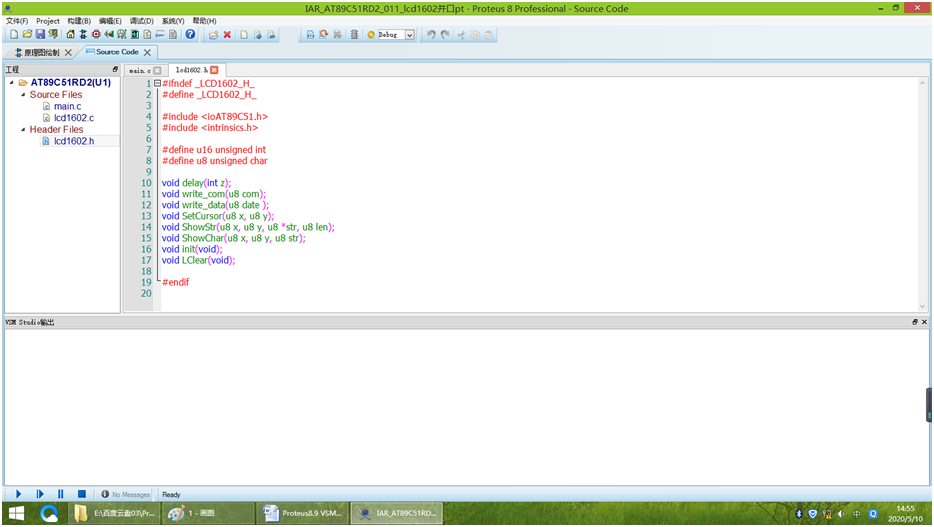Click the Redo arrow toolbar icon

pyautogui.click(x=445, y=35)
